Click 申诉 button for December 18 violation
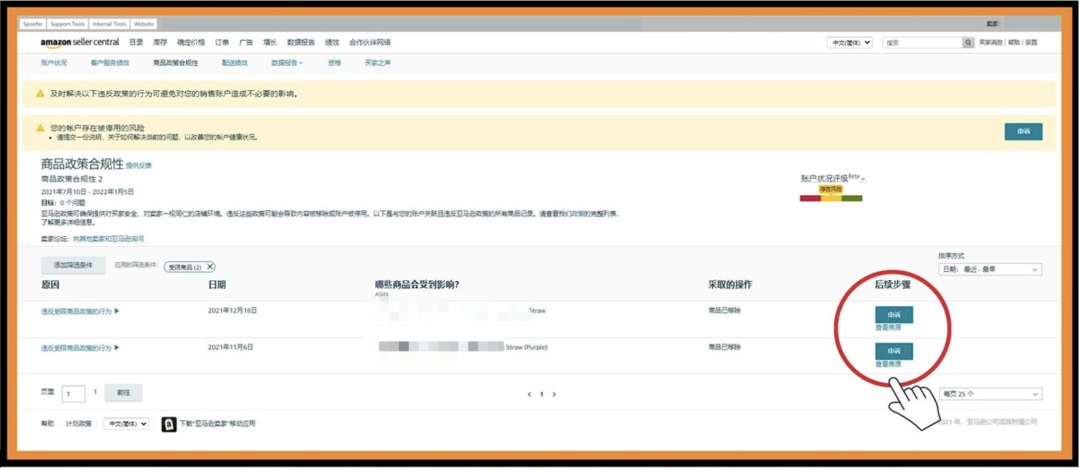The image size is (1080, 468). (893, 315)
